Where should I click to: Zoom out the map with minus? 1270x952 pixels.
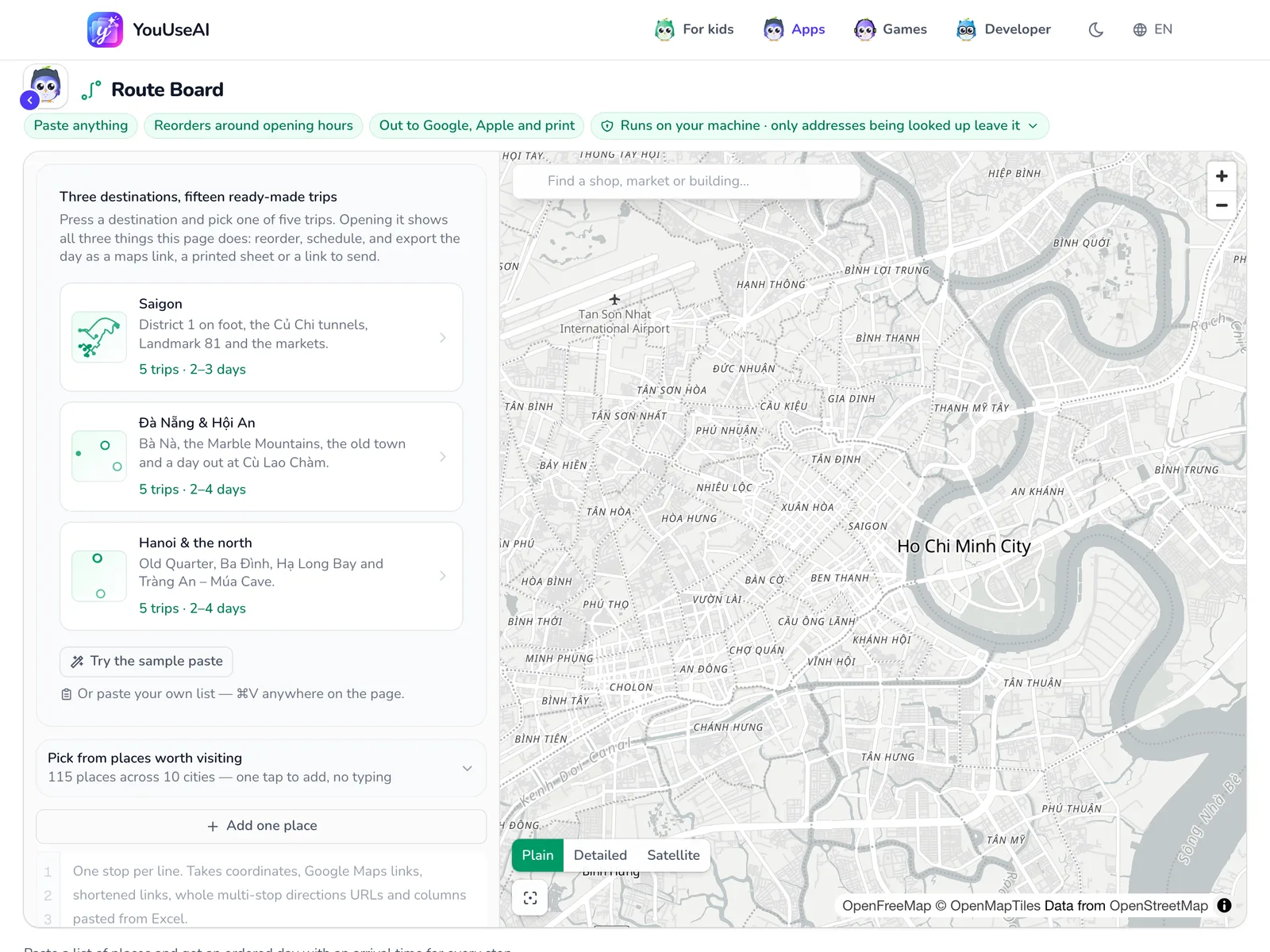[x=1222, y=205]
